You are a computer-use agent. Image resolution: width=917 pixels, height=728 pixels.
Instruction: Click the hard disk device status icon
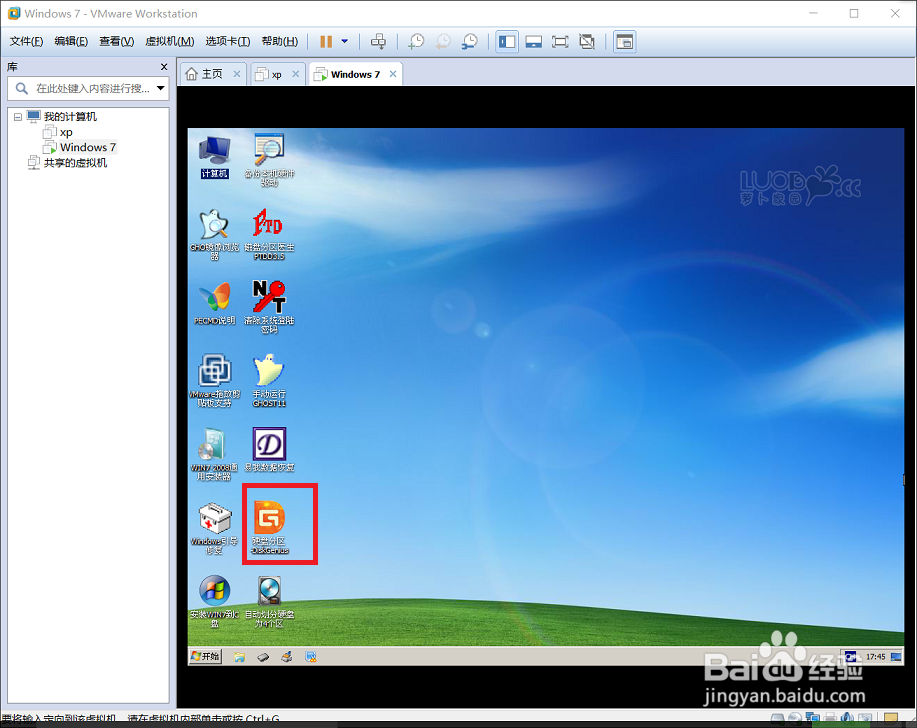(x=777, y=718)
